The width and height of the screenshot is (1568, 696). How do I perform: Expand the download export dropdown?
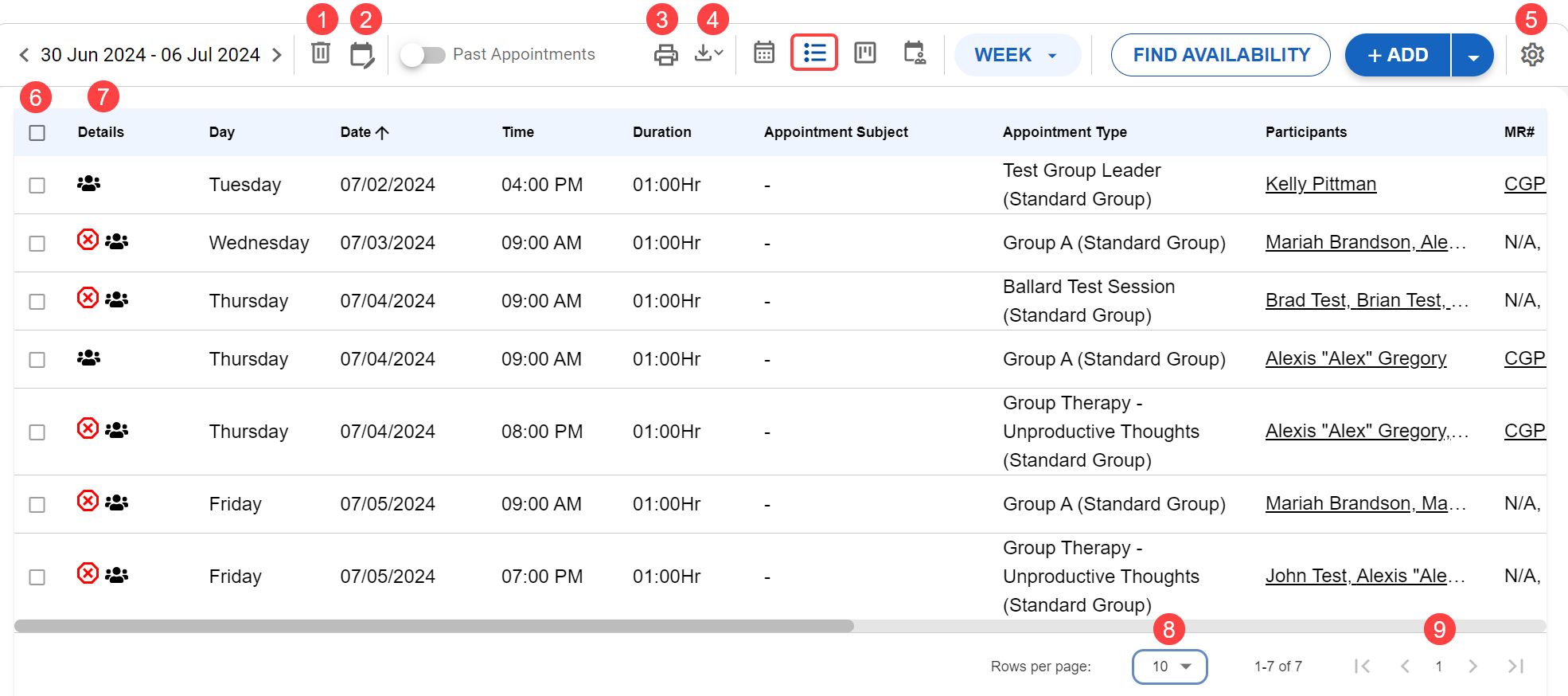click(x=708, y=53)
